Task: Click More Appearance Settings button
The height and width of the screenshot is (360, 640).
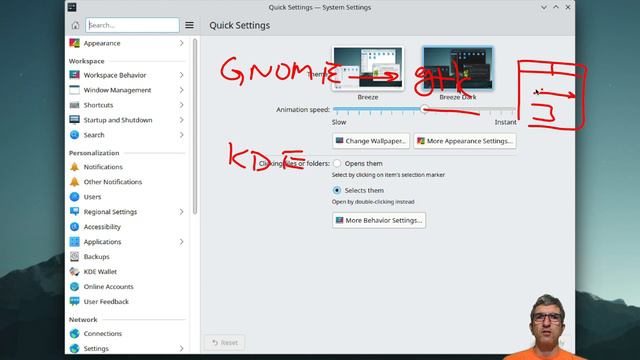Action: click(465, 141)
